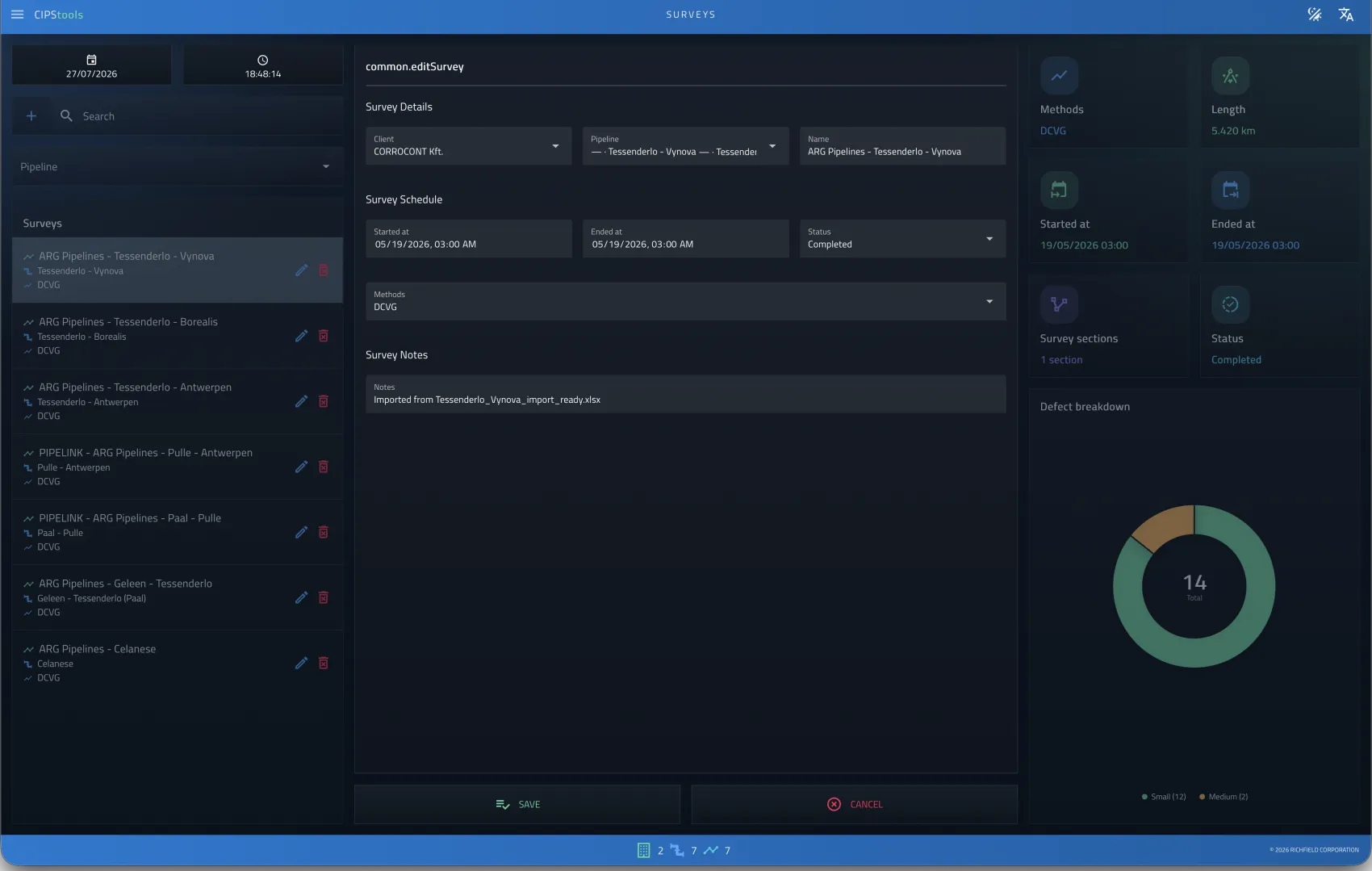Click the surveys chart icon in footer

pyautogui.click(x=711, y=850)
